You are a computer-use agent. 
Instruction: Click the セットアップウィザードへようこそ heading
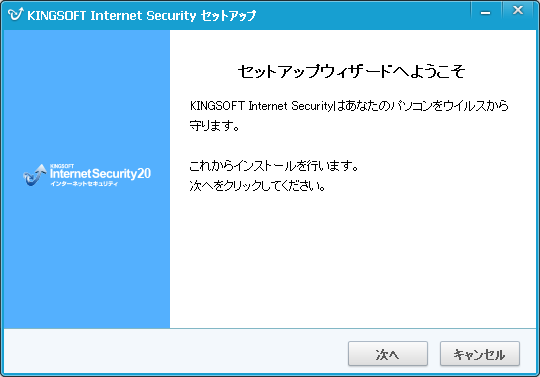pos(351,72)
